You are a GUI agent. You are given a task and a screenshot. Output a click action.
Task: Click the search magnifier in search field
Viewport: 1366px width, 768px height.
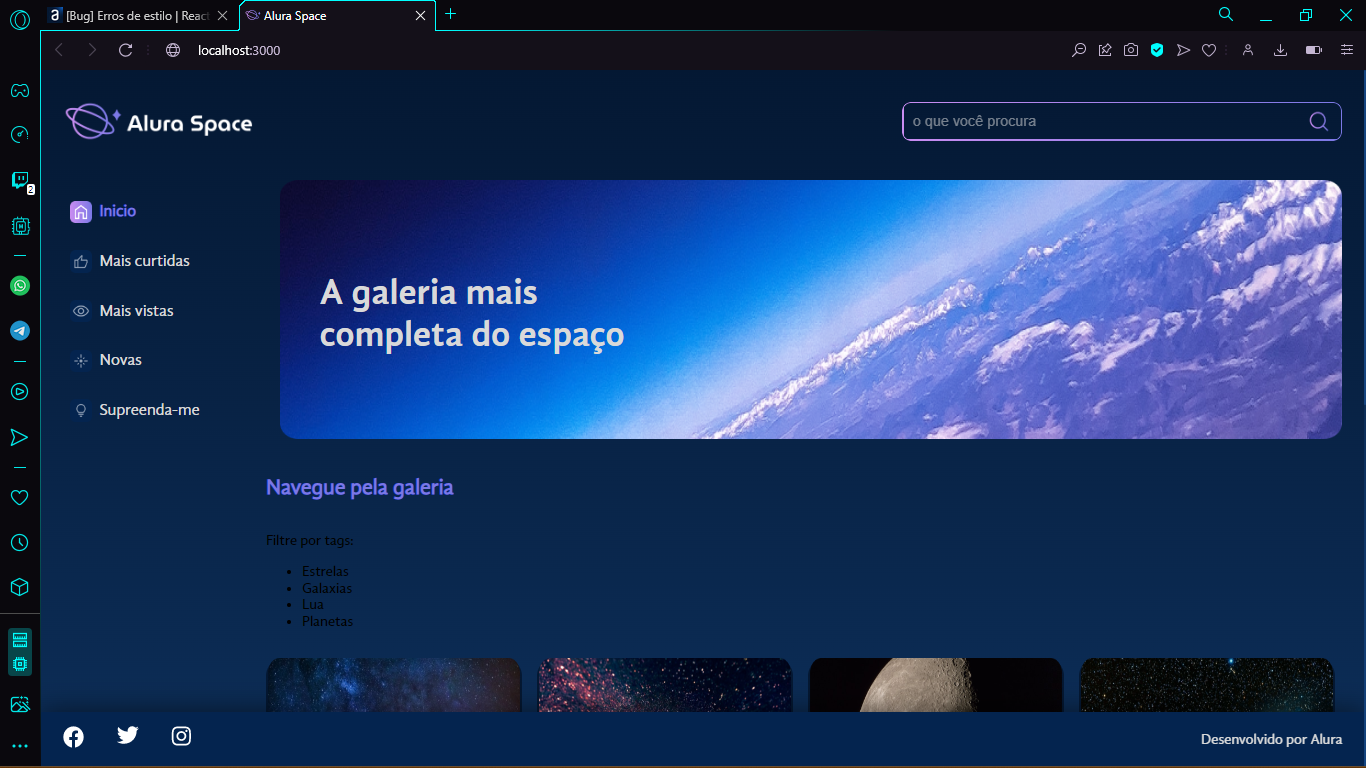(x=1319, y=121)
